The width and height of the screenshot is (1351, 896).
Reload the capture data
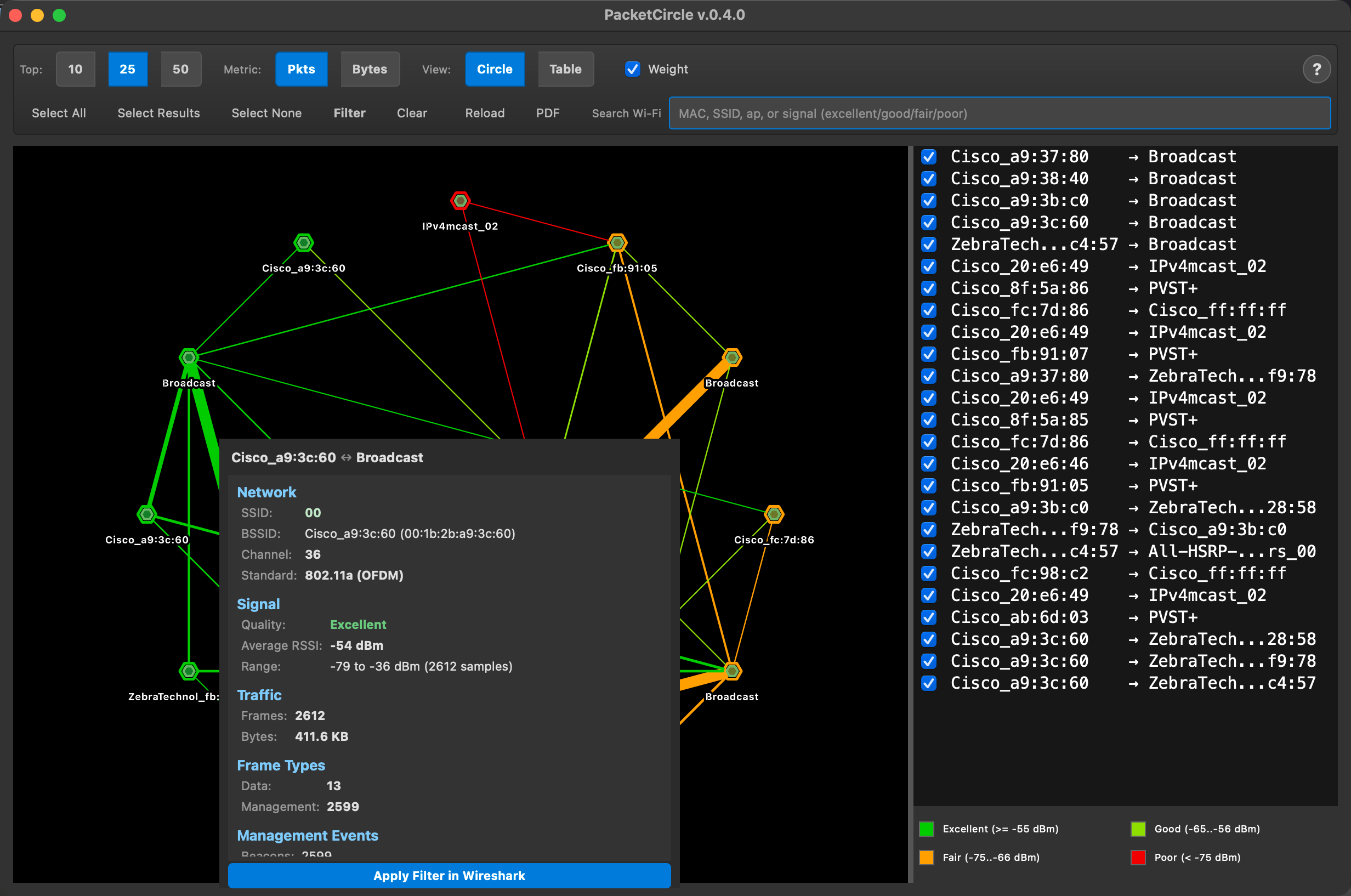point(484,113)
